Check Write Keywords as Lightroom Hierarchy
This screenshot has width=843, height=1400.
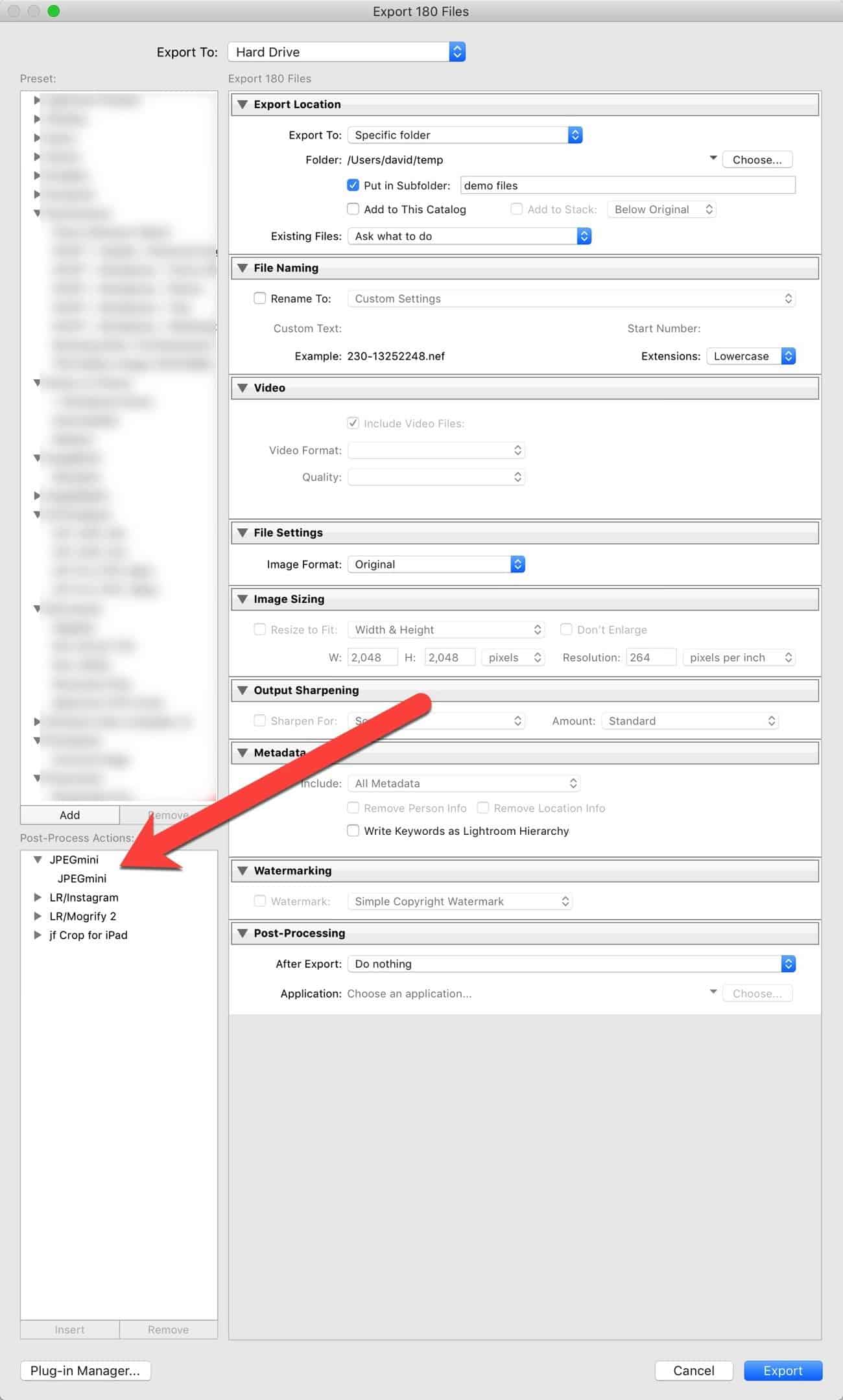coord(353,831)
